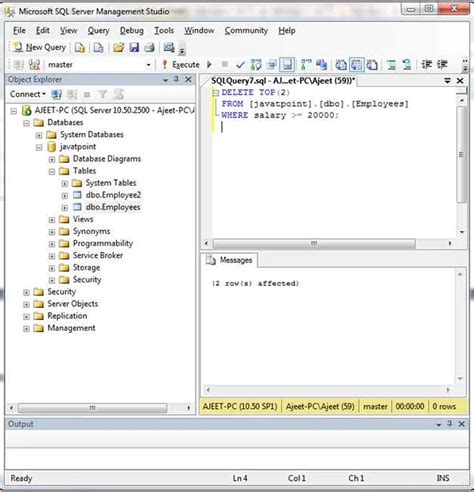474x492 pixels.
Task: Click the Object Explorer horizontal scrollbar thumb
Action: pos(92,408)
